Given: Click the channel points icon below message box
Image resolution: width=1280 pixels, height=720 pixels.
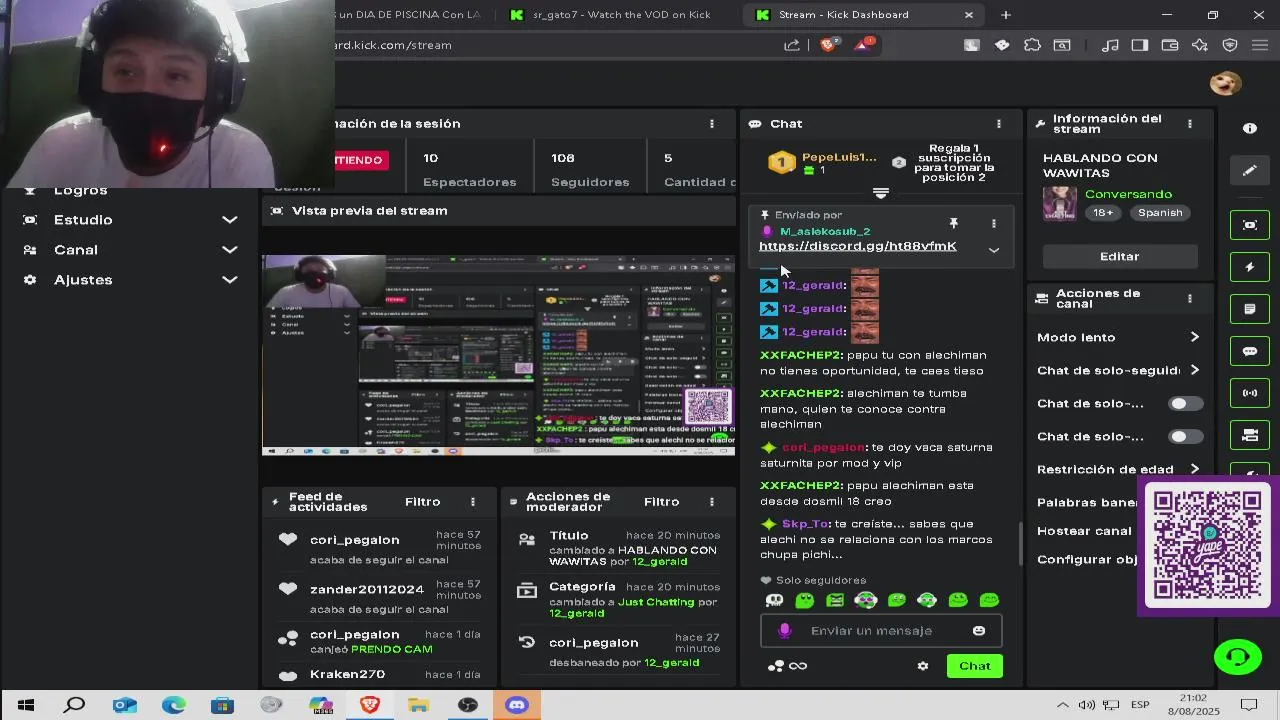Looking at the screenshot, I should click(x=775, y=666).
